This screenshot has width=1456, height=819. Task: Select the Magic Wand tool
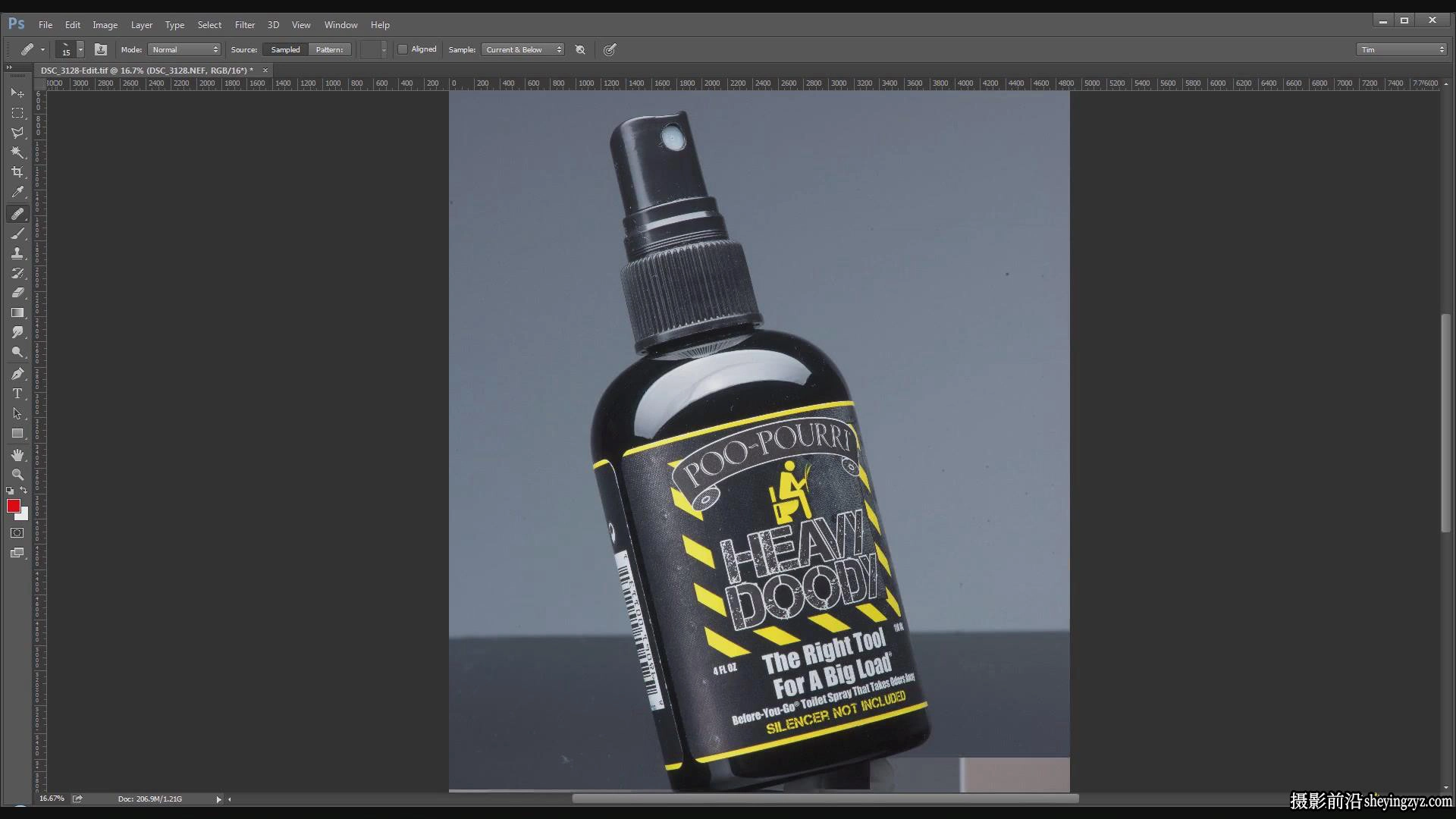point(17,152)
